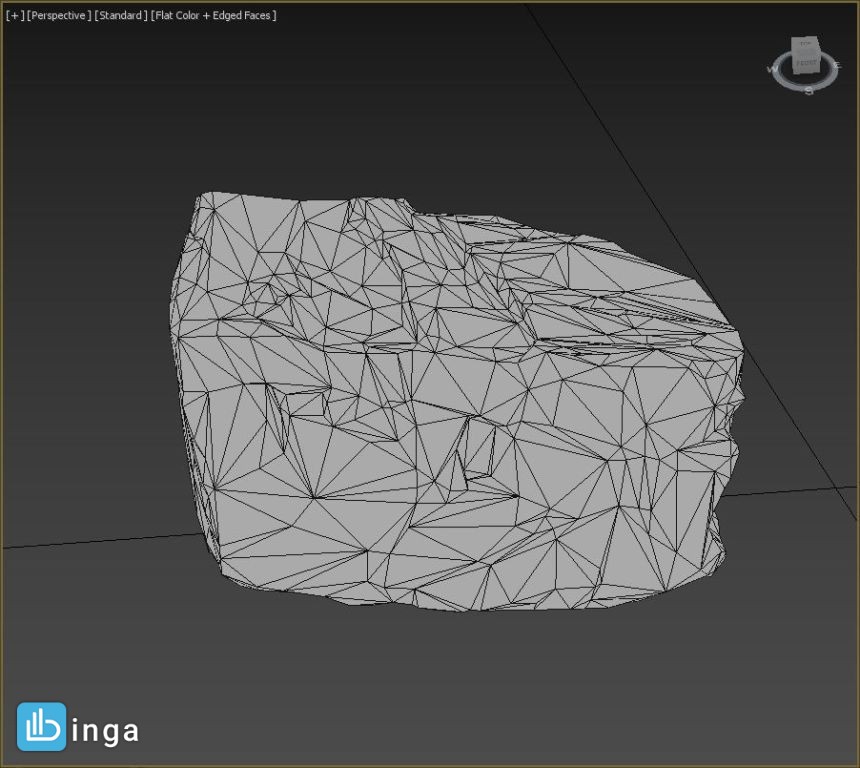Open the Perspective point-of-view menu

pyautogui.click(x=59, y=15)
